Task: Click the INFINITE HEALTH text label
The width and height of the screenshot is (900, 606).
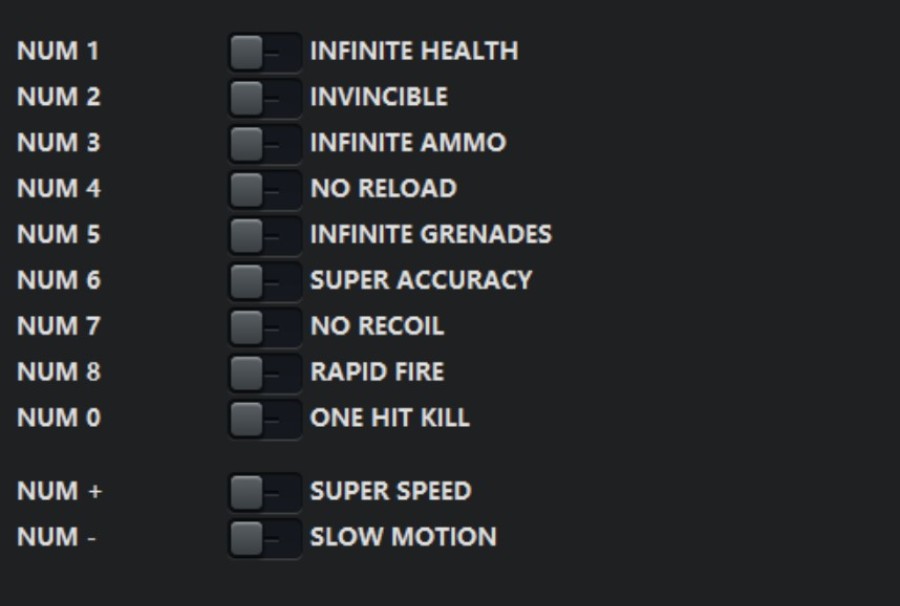Action: click(414, 51)
